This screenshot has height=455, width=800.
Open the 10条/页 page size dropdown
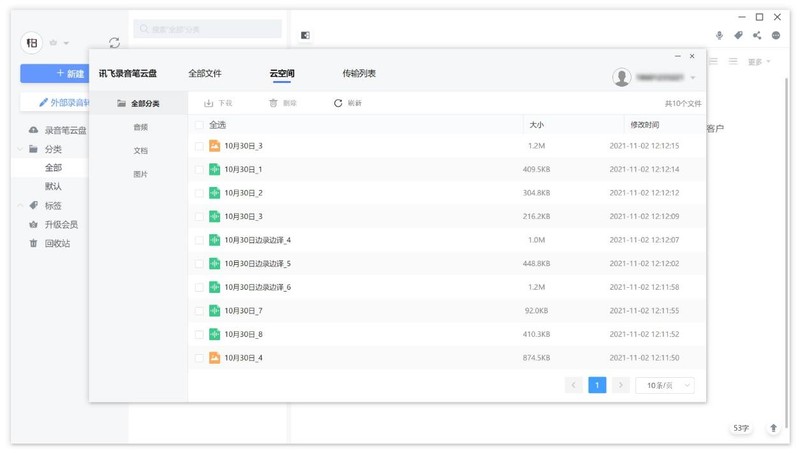pyautogui.click(x=665, y=385)
